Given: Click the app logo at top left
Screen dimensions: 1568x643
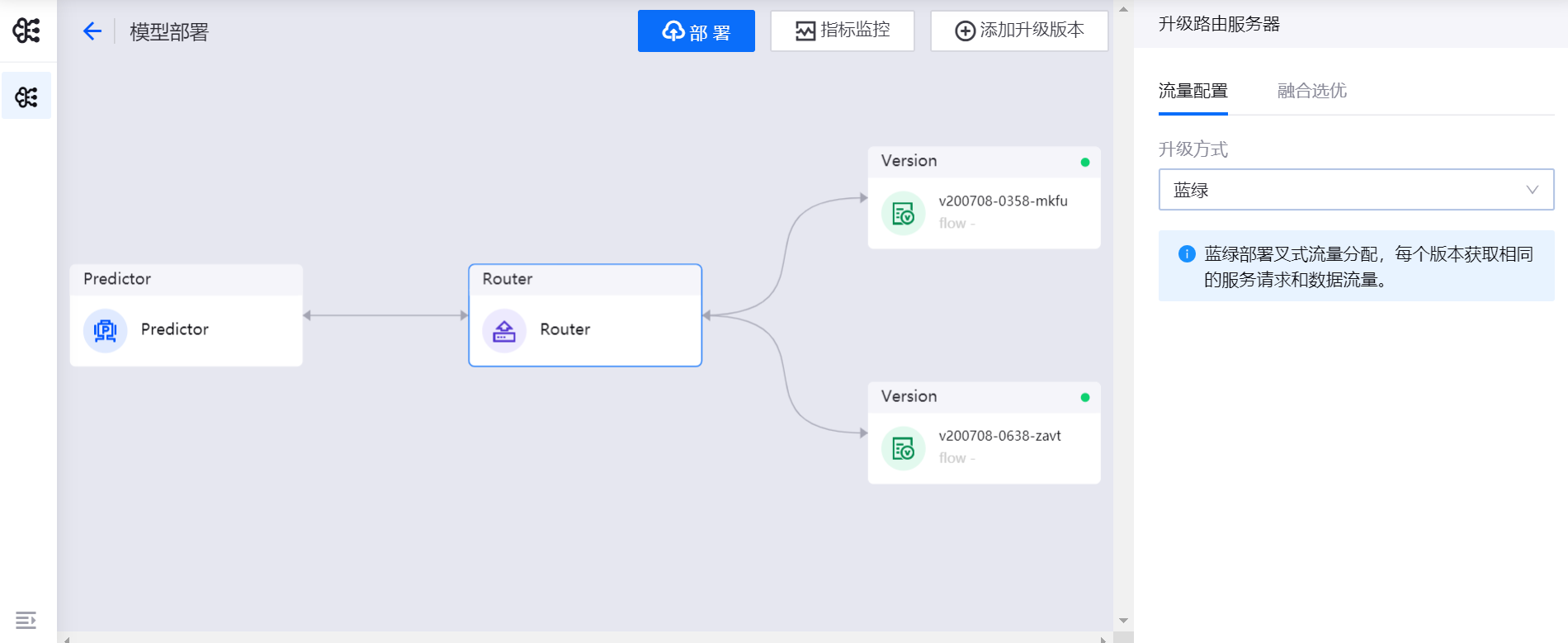Looking at the screenshot, I should tap(26, 31).
